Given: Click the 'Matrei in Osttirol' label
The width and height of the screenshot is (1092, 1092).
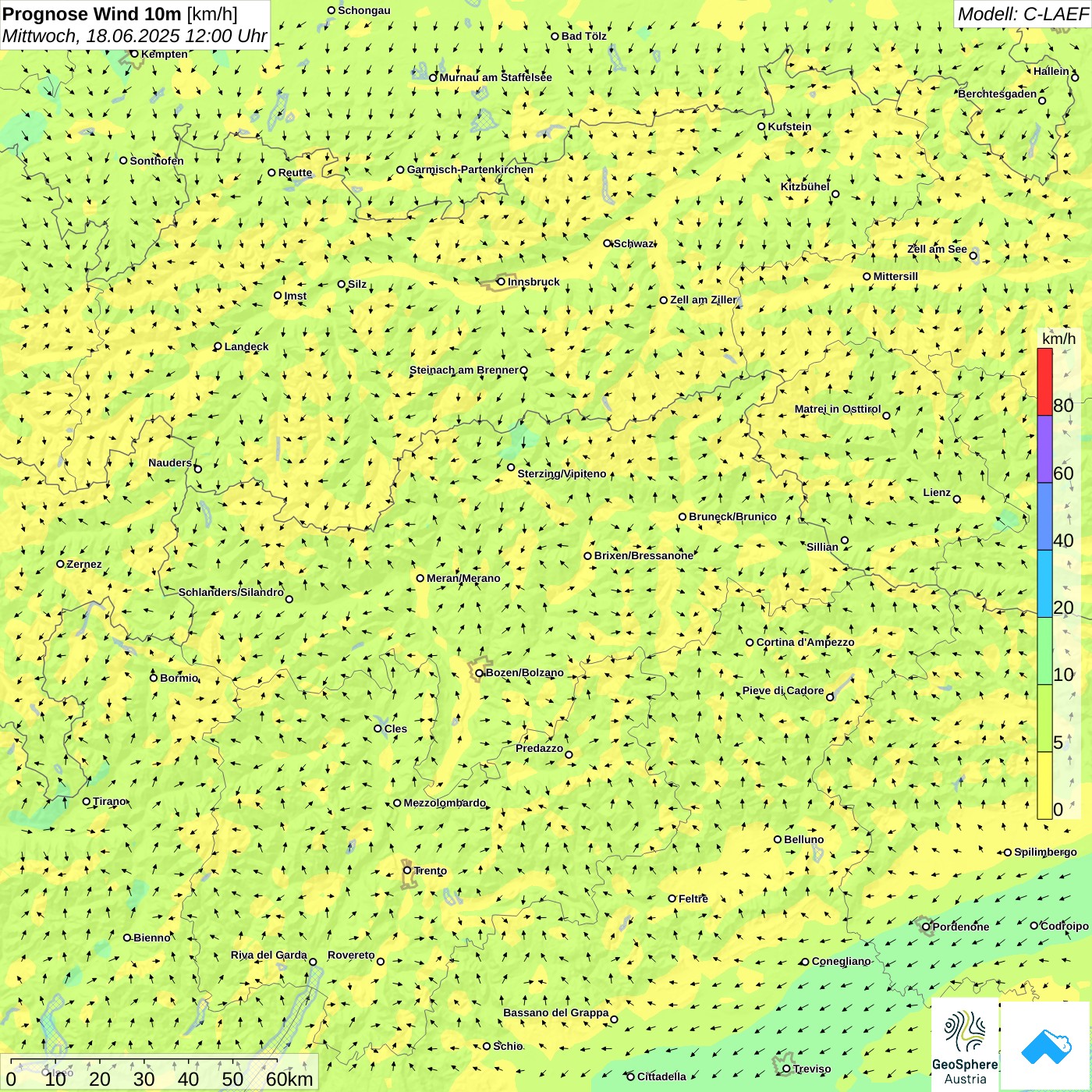Looking at the screenshot, I should [838, 409].
